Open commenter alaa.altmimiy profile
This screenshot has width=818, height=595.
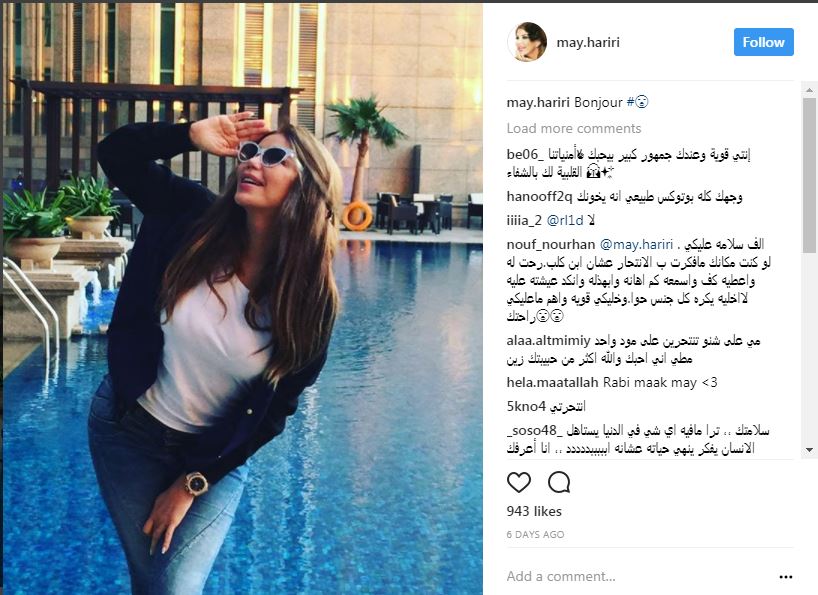[548, 341]
